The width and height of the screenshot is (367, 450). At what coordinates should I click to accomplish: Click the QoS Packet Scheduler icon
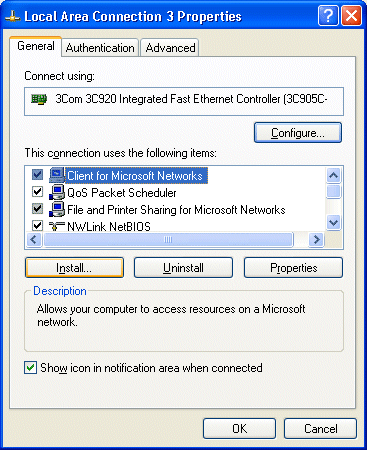pyautogui.click(x=57, y=192)
